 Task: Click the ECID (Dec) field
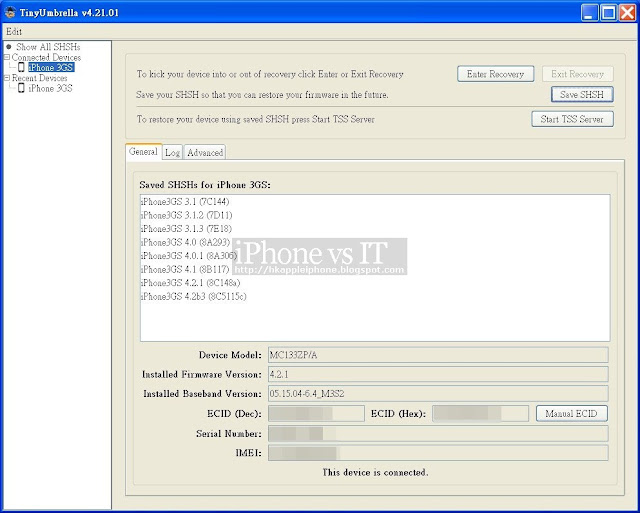(316, 413)
